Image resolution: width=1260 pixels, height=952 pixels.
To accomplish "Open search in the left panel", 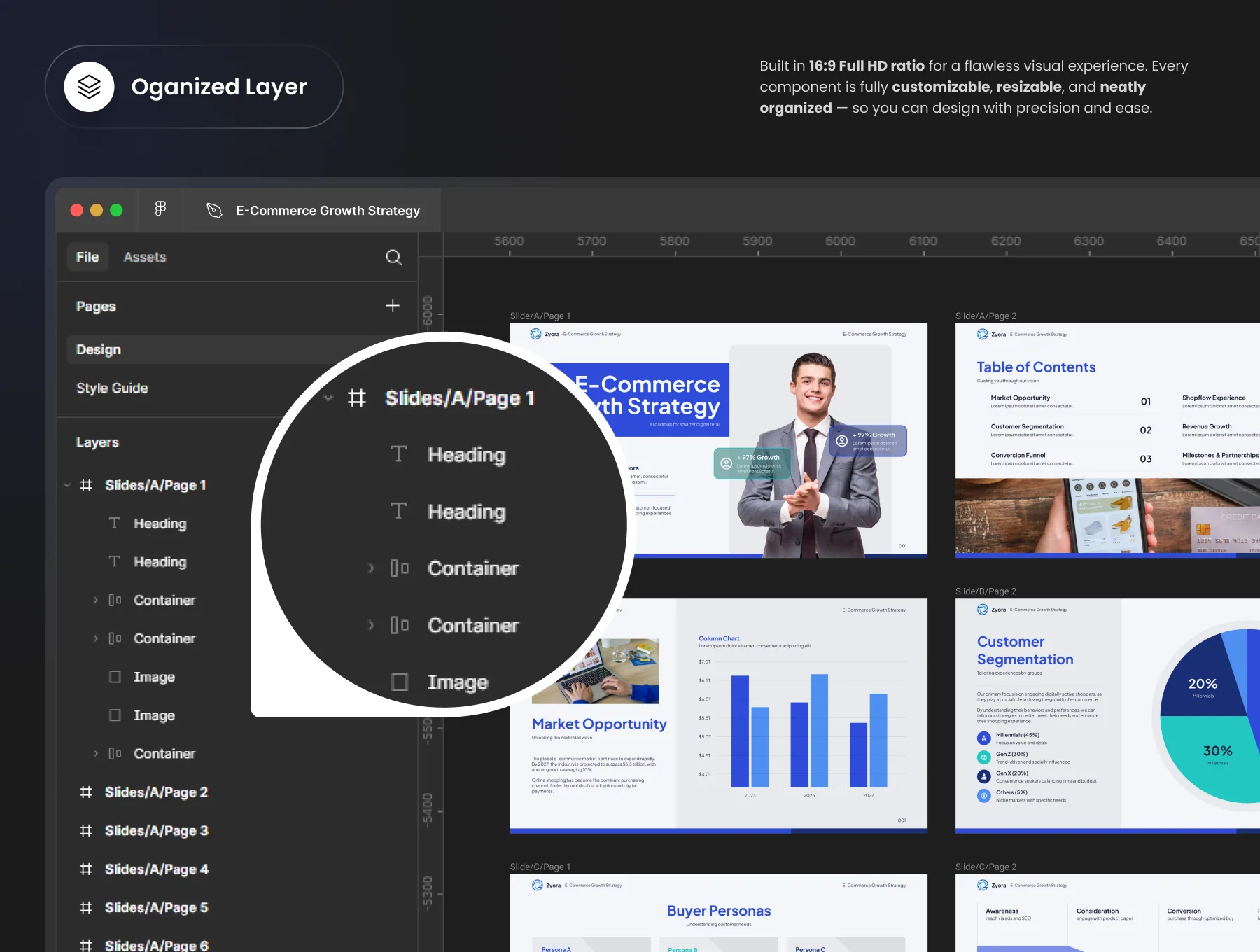I will click(394, 258).
